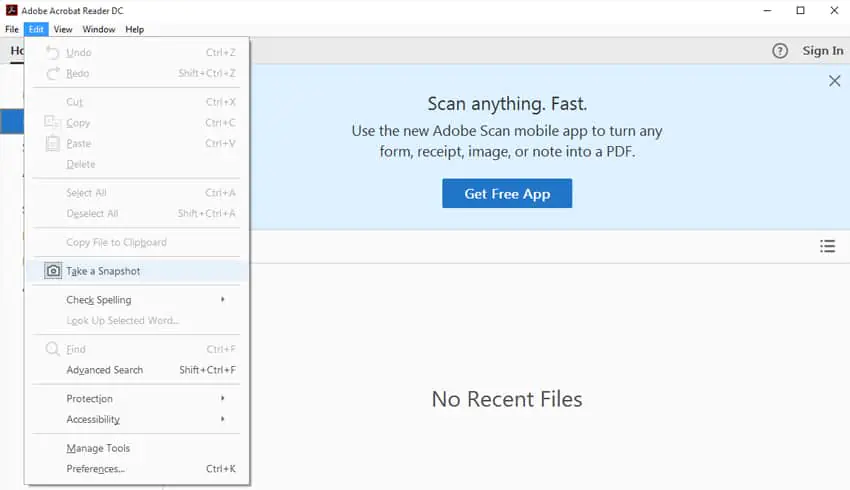Screen dimensions: 850x490
Task: Open the File menu
Action: pos(12,29)
